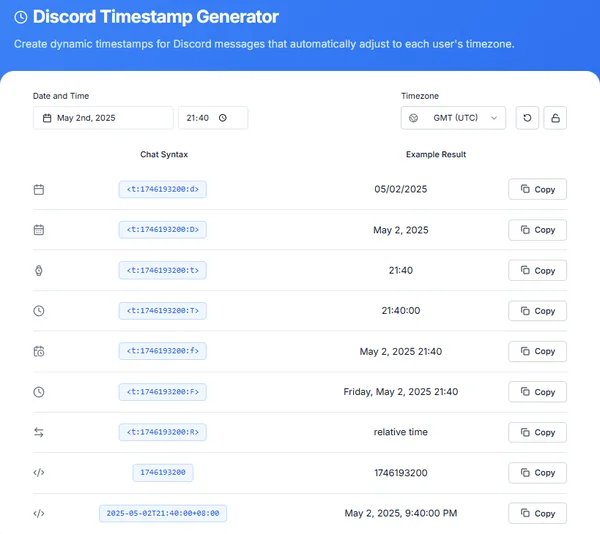Click the reset time refresh icon
Viewport: 600px width, 534px height.
pyautogui.click(x=527, y=118)
